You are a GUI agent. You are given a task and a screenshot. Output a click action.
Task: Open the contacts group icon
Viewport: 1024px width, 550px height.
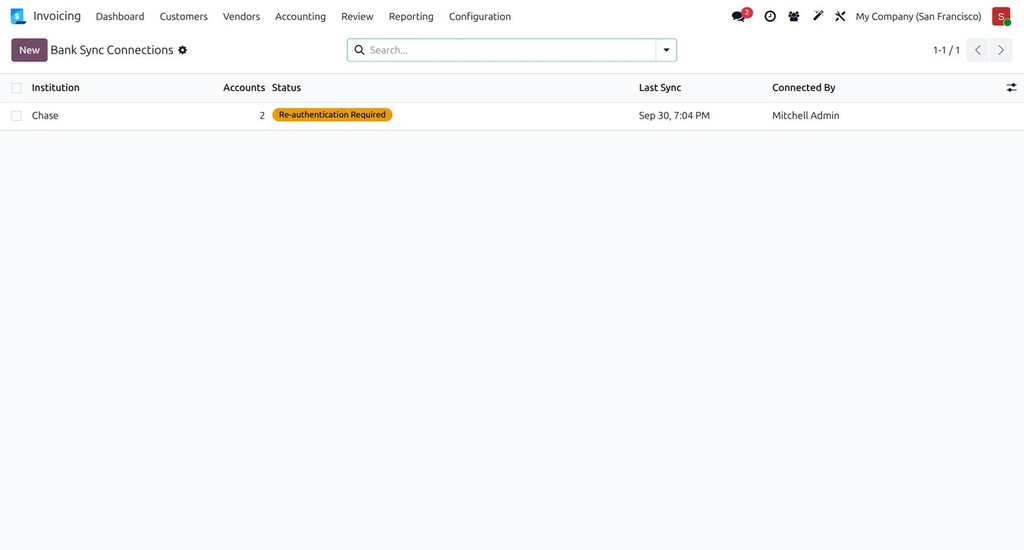(x=793, y=16)
